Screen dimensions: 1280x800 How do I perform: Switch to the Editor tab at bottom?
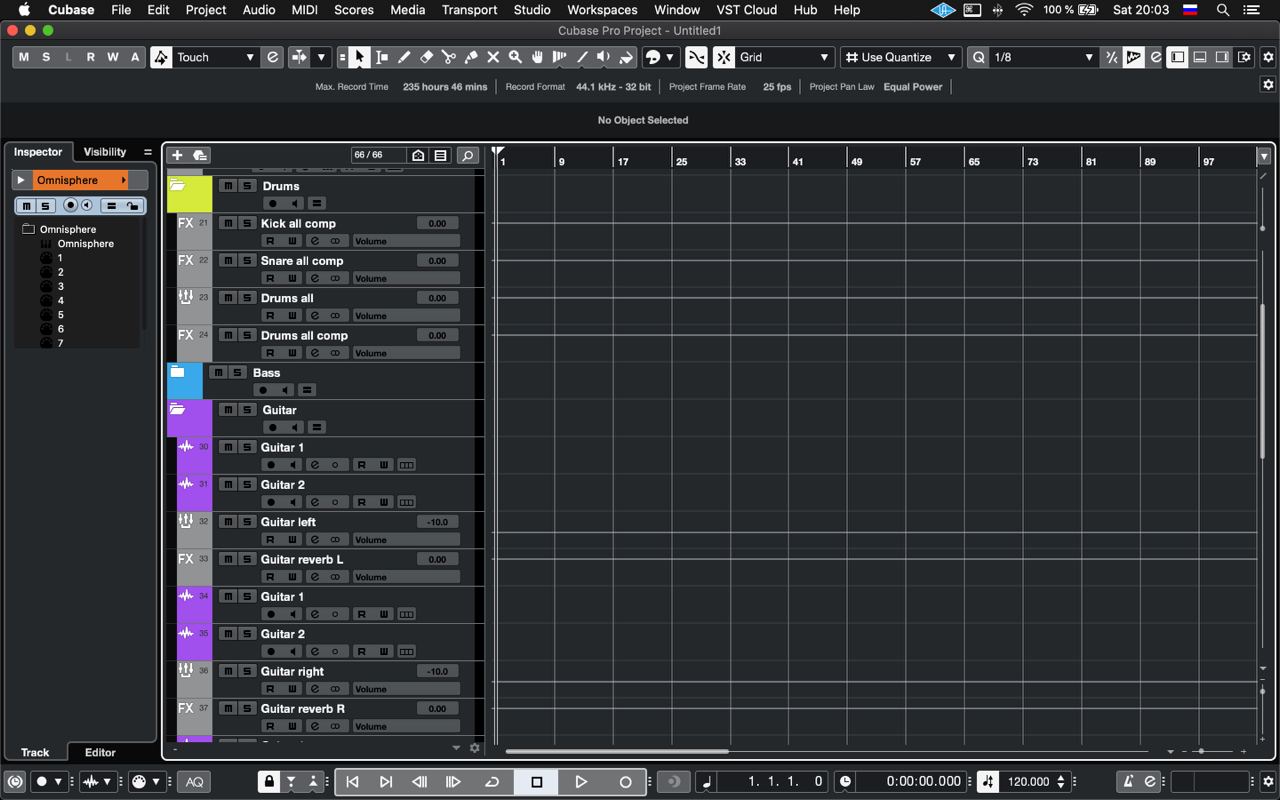[x=100, y=752]
